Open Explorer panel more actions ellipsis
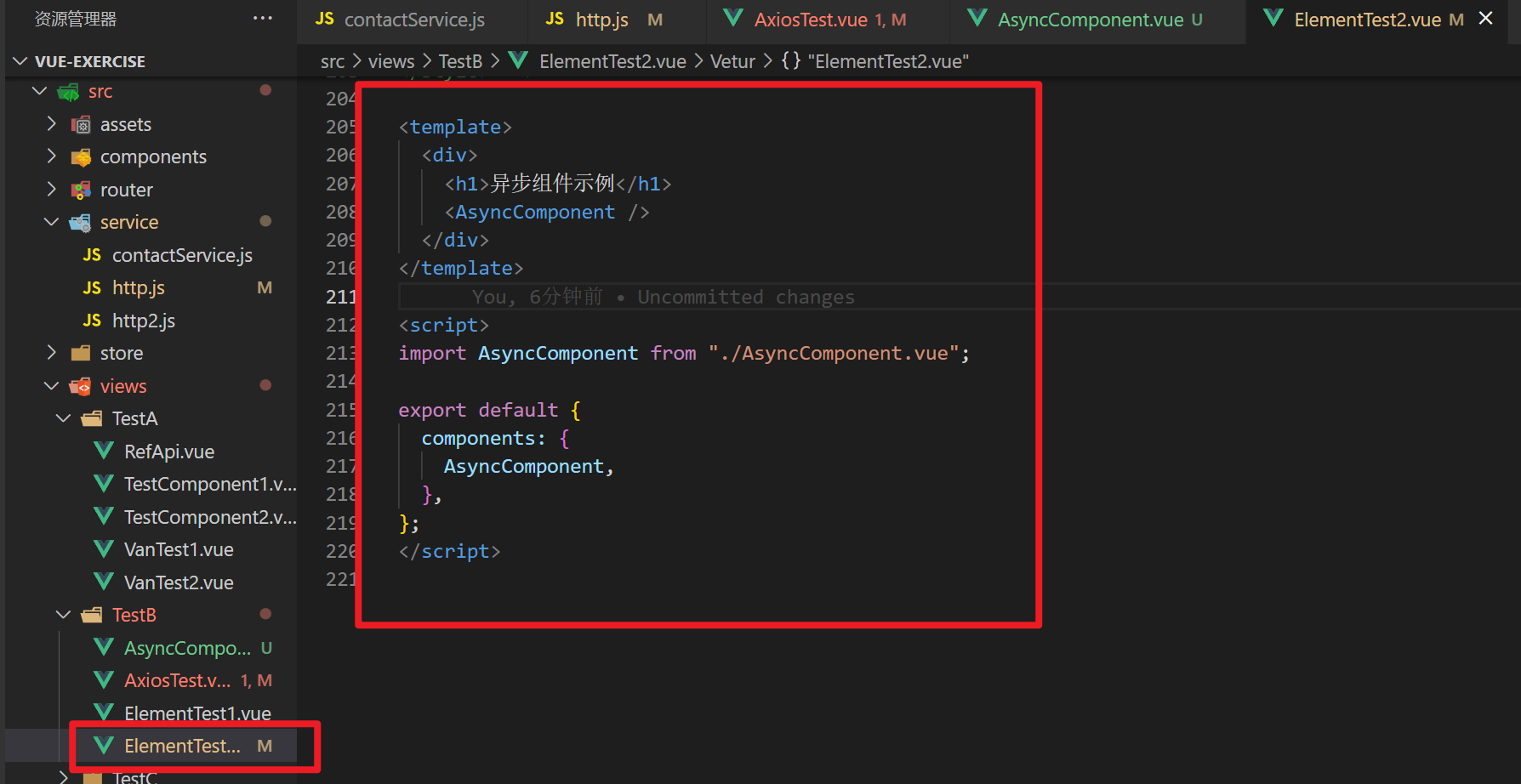This screenshot has height=784, width=1521. click(263, 19)
